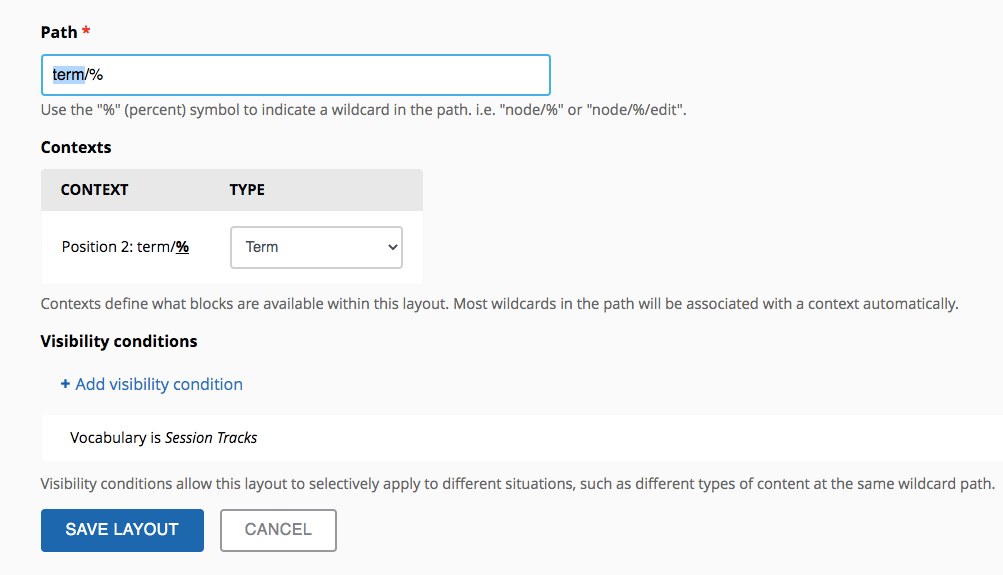Click the wildcard help text under Path field
The image size is (1003, 575).
click(x=363, y=110)
